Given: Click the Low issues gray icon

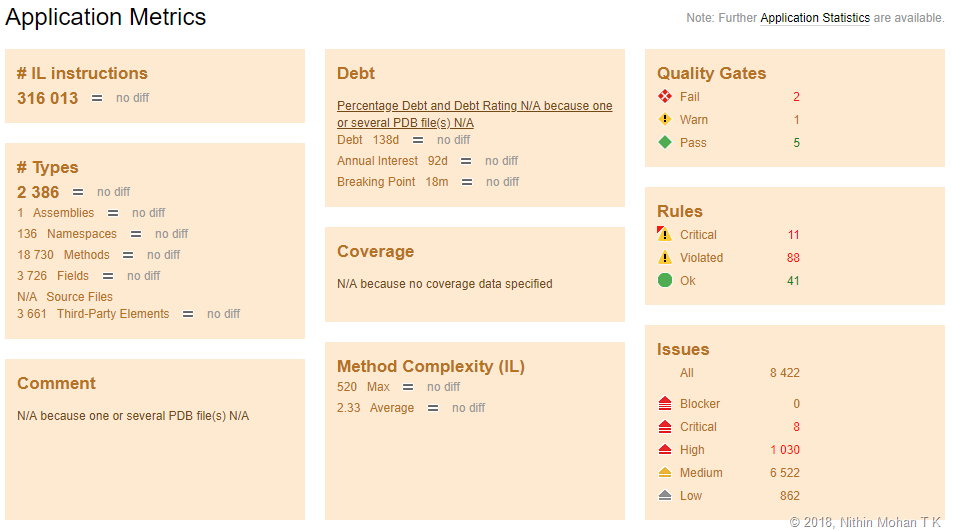Looking at the screenshot, I should click(x=665, y=496).
